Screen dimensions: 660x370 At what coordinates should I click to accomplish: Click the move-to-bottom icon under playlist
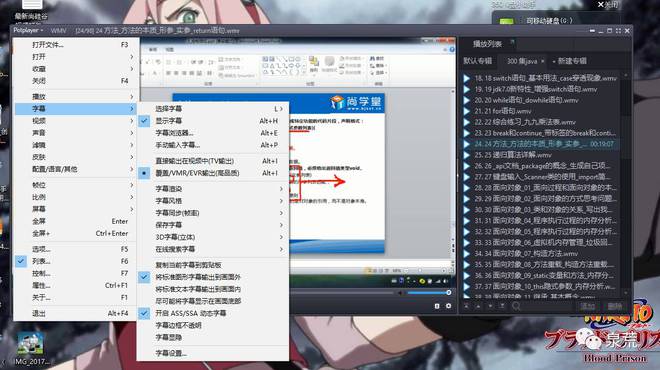tap(502, 306)
